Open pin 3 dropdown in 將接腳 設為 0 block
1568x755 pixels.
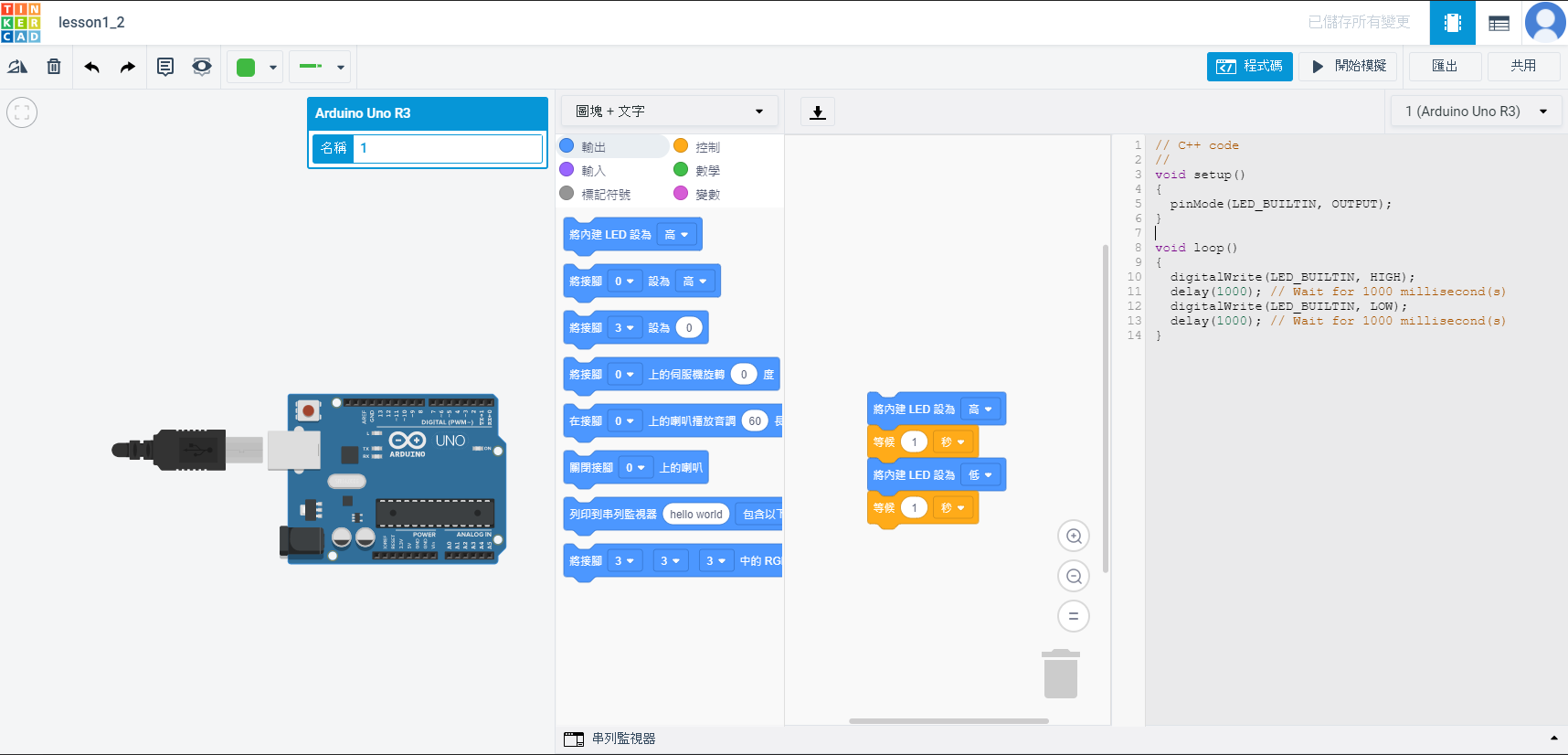click(625, 328)
